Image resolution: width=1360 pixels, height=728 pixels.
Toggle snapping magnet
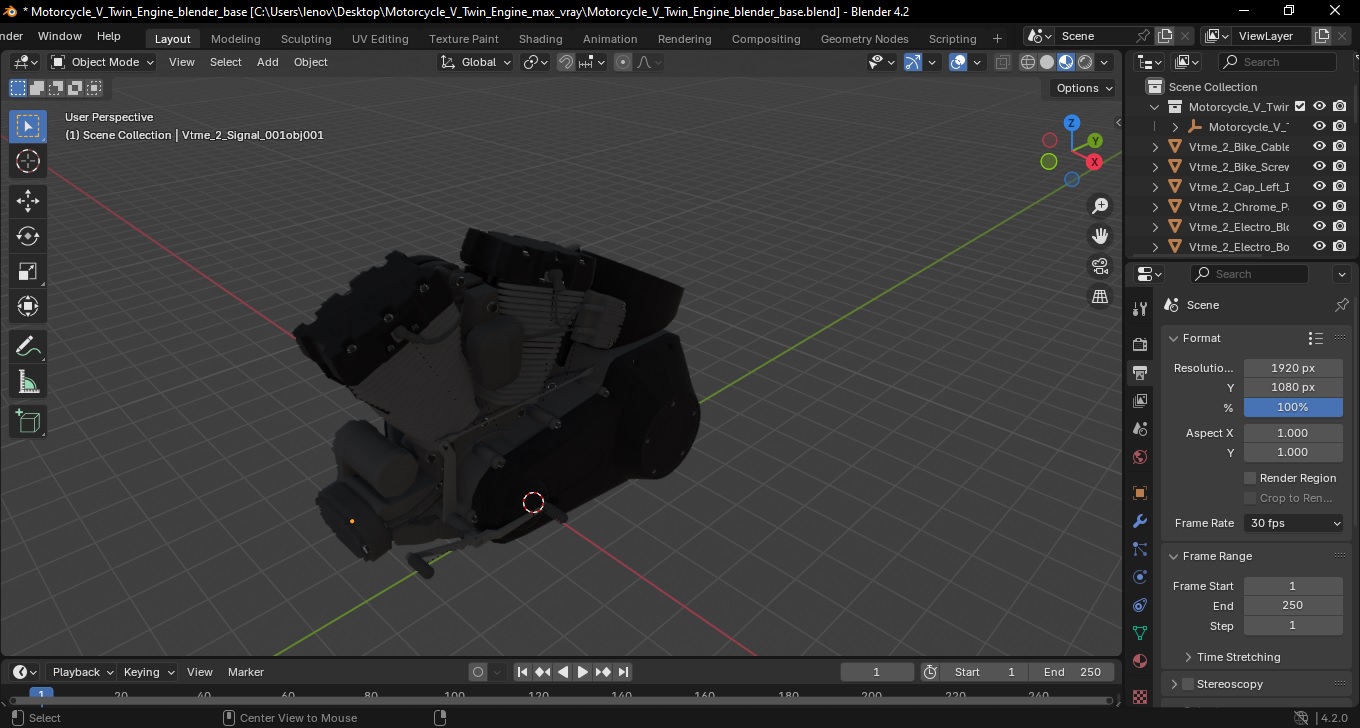click(x=566, y=62)
